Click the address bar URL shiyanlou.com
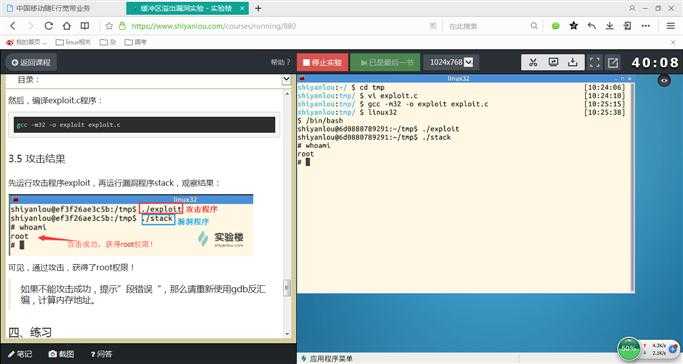Viewport: 683px width, 364px height. (x=213, y=26)
